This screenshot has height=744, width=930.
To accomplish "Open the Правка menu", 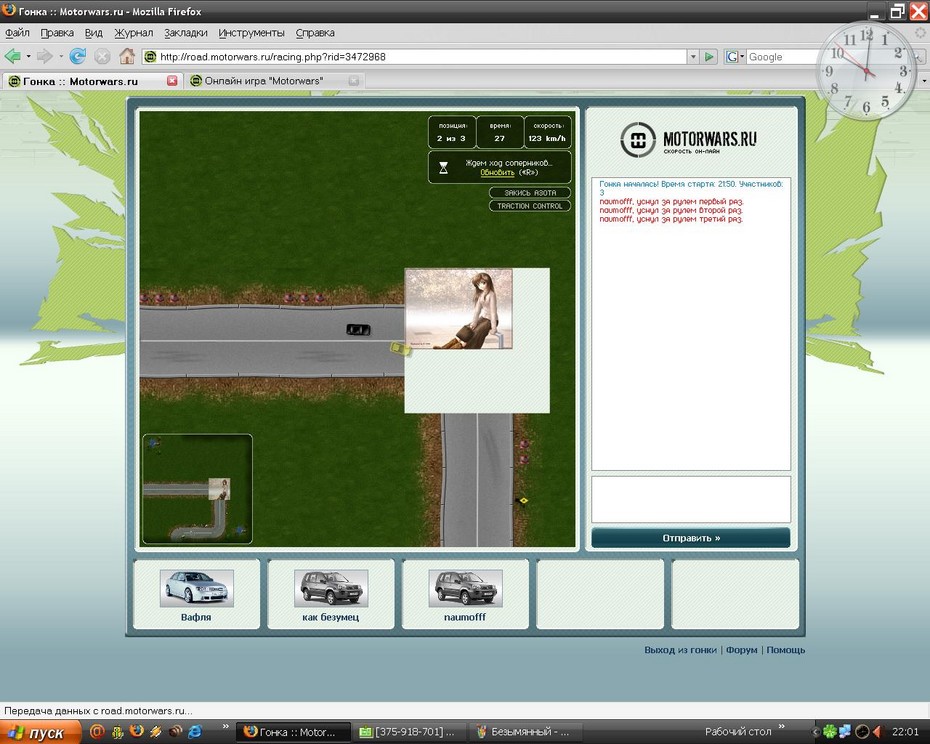I will (57, 33).
